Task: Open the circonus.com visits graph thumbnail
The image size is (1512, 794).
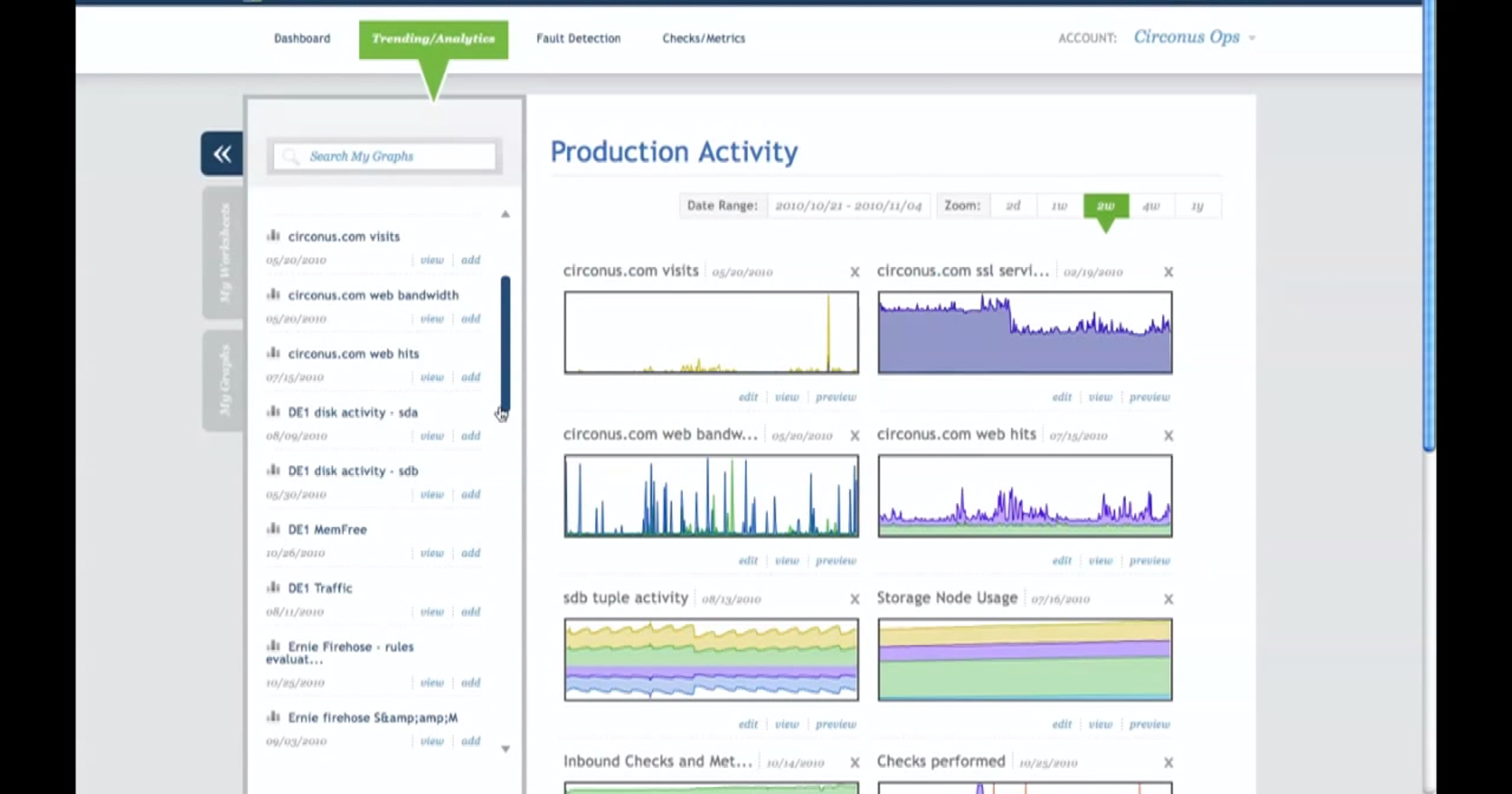Action: click(711, 332)
